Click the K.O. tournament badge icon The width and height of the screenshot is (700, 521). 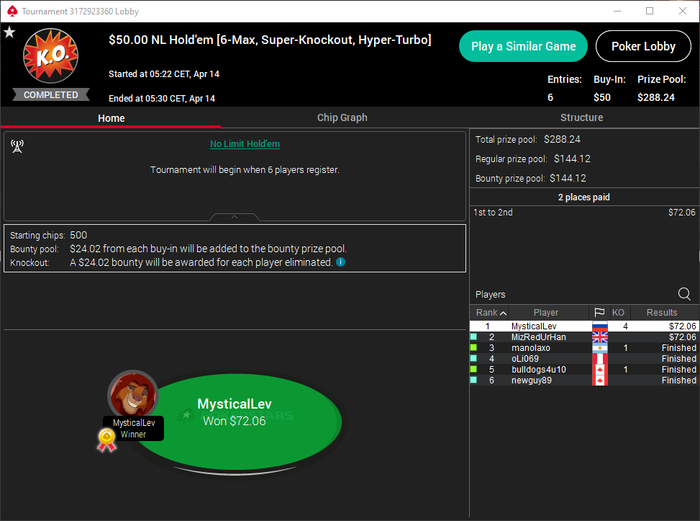(50, 56)
